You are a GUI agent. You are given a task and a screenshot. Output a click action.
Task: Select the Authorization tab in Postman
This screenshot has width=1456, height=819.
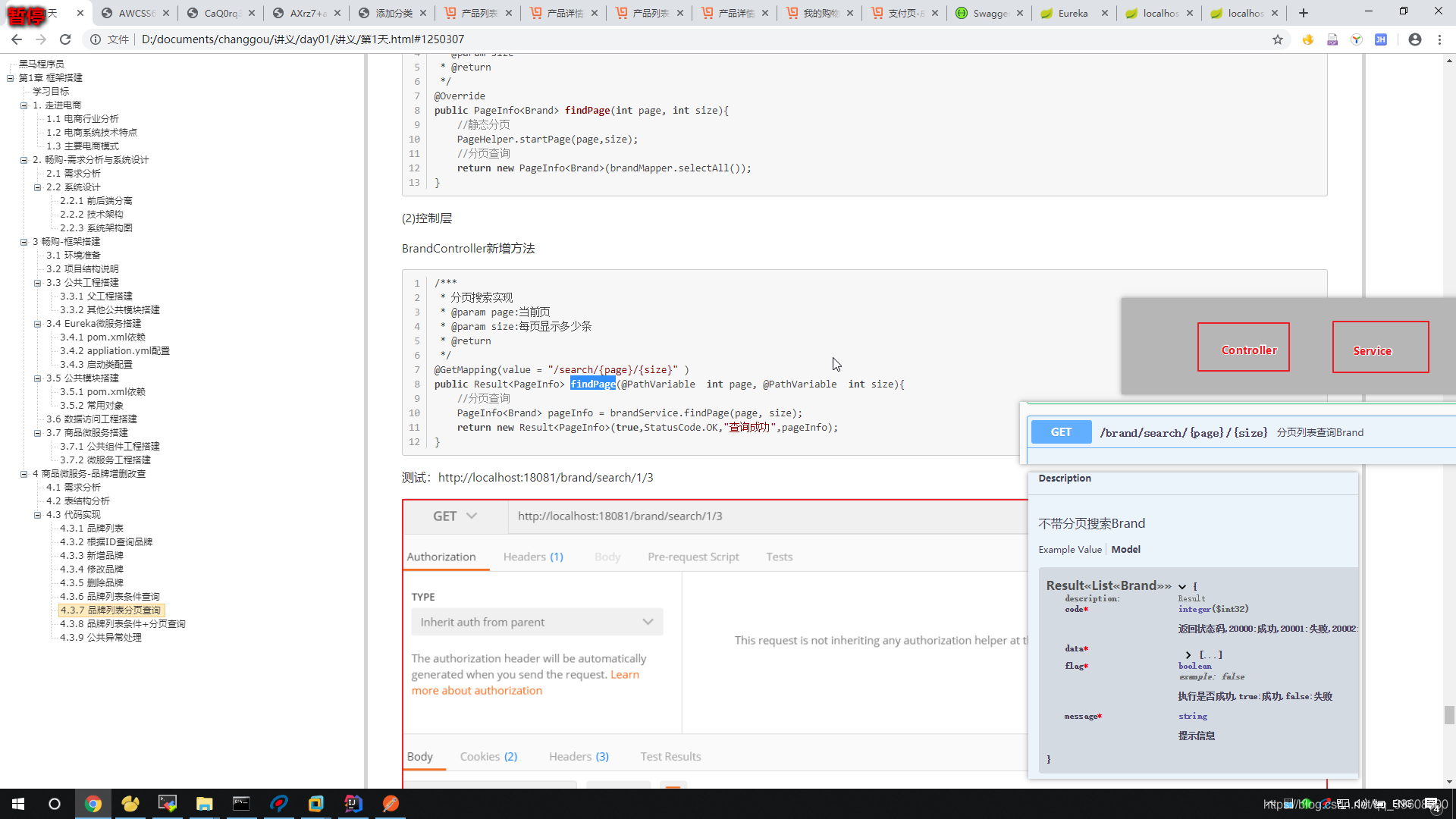tap(441, 556)
